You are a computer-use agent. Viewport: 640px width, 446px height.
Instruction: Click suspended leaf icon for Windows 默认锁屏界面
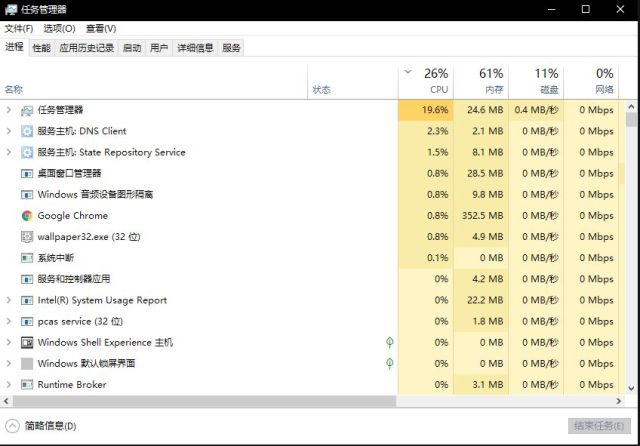[x=390, y=363]
